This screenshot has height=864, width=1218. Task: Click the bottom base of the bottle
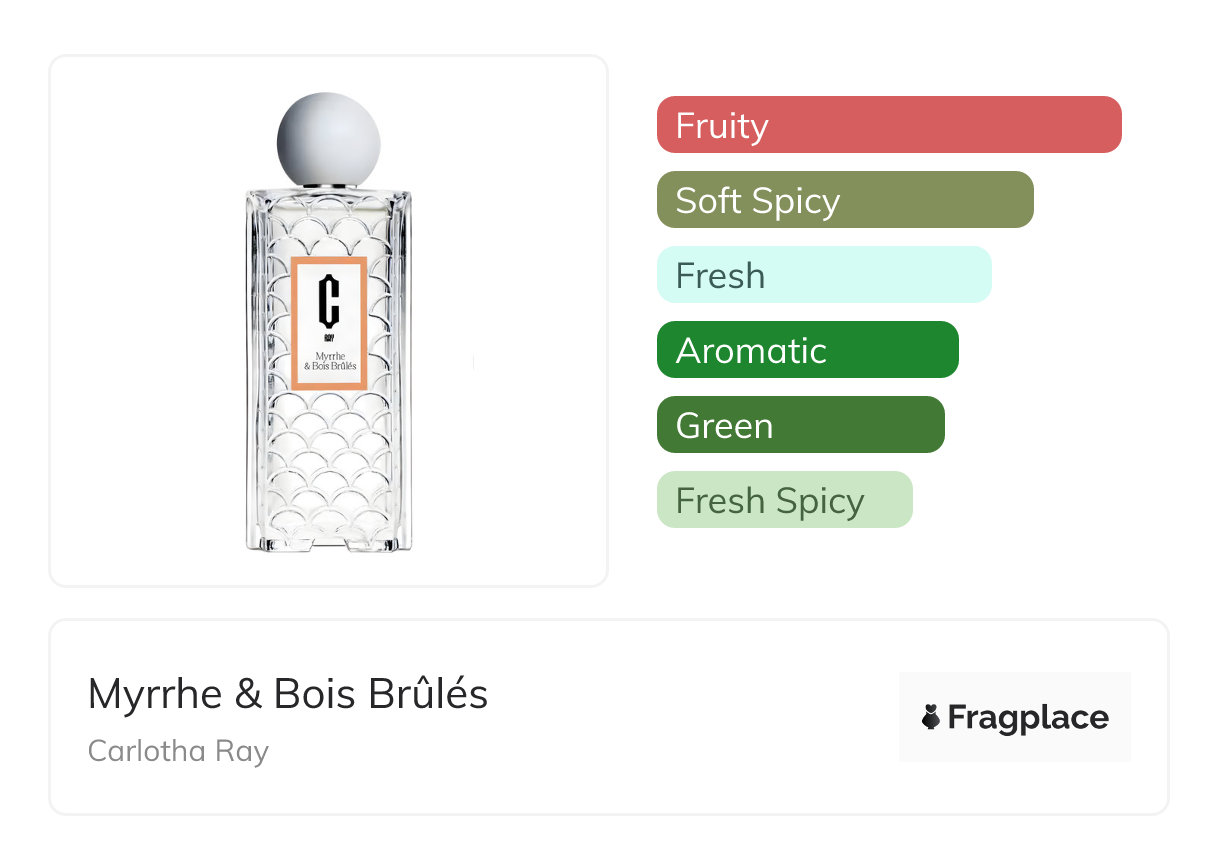click(328, 543)
